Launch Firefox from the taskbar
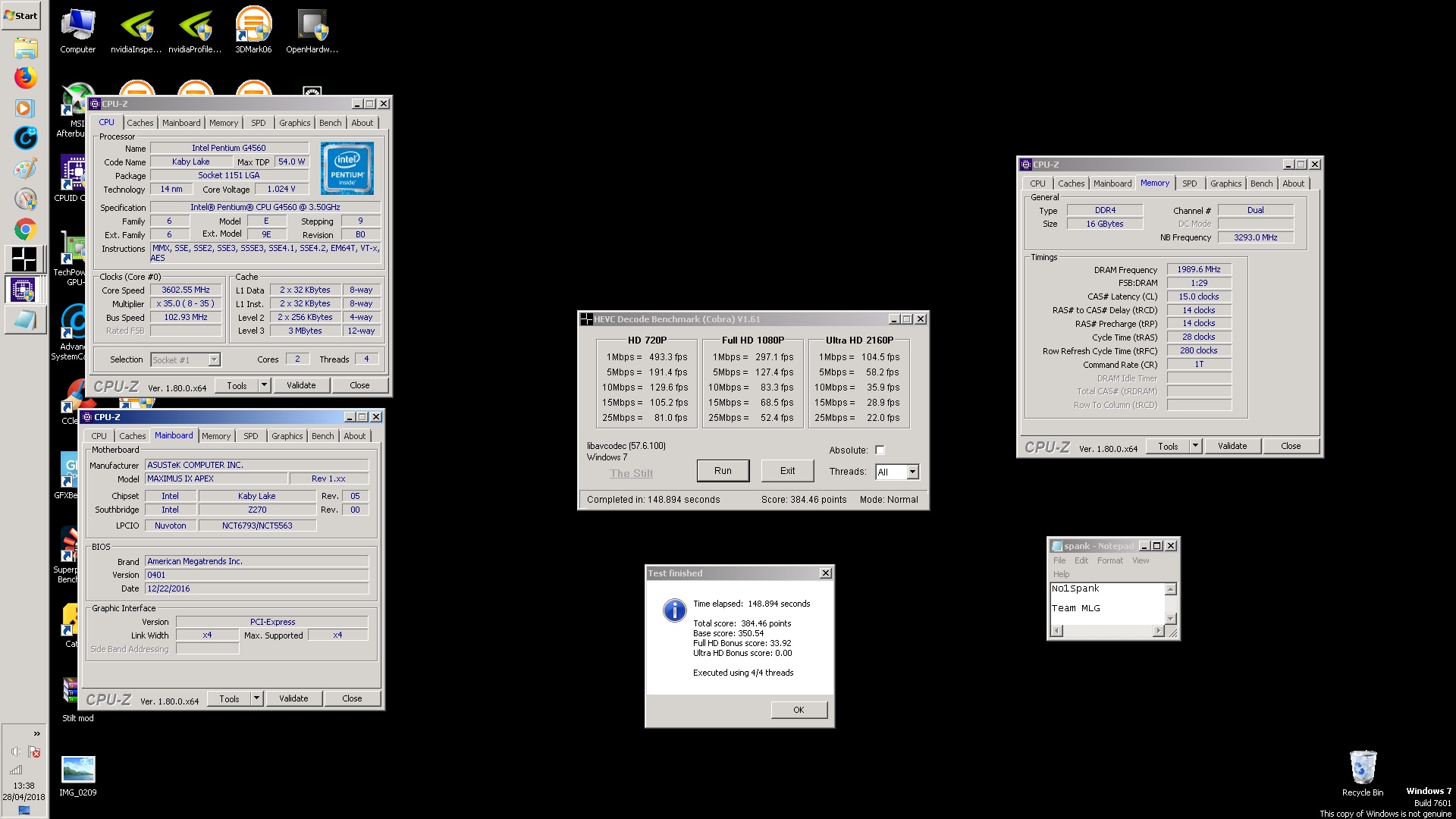Screen dimensions: 1456x819 25,77
